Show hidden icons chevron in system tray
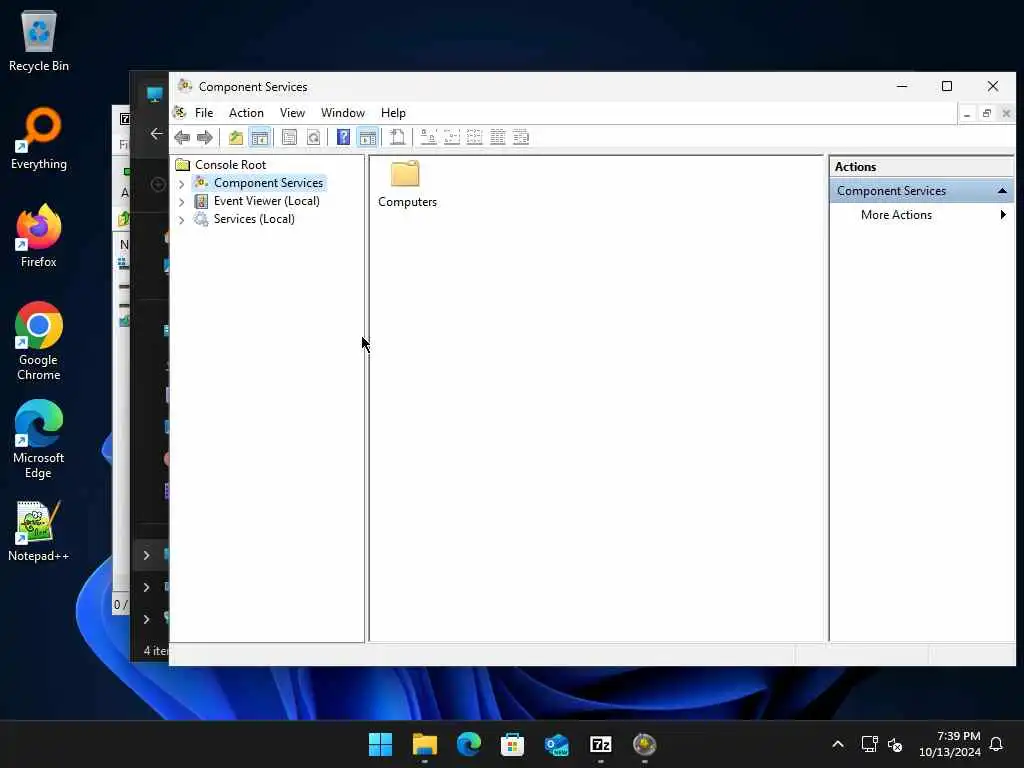Image resolution: width=1024 pixels, height=768 pixels. coord(838,744)
